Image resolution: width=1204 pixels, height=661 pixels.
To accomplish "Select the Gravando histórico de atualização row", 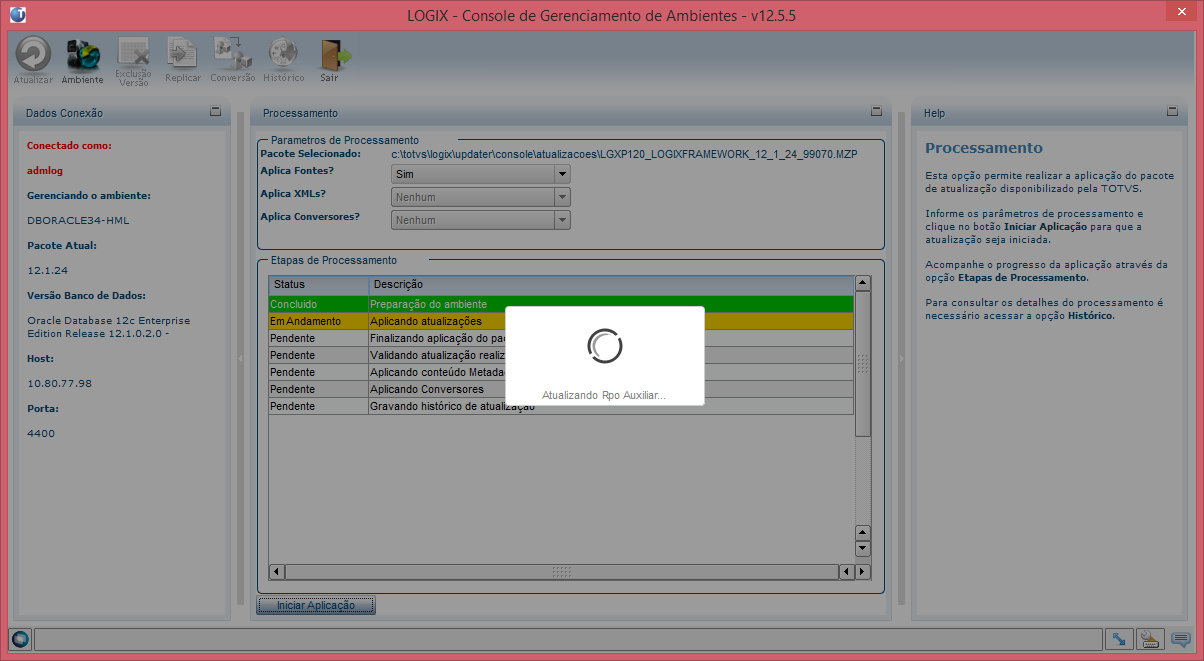I will [x=561, y=406].
